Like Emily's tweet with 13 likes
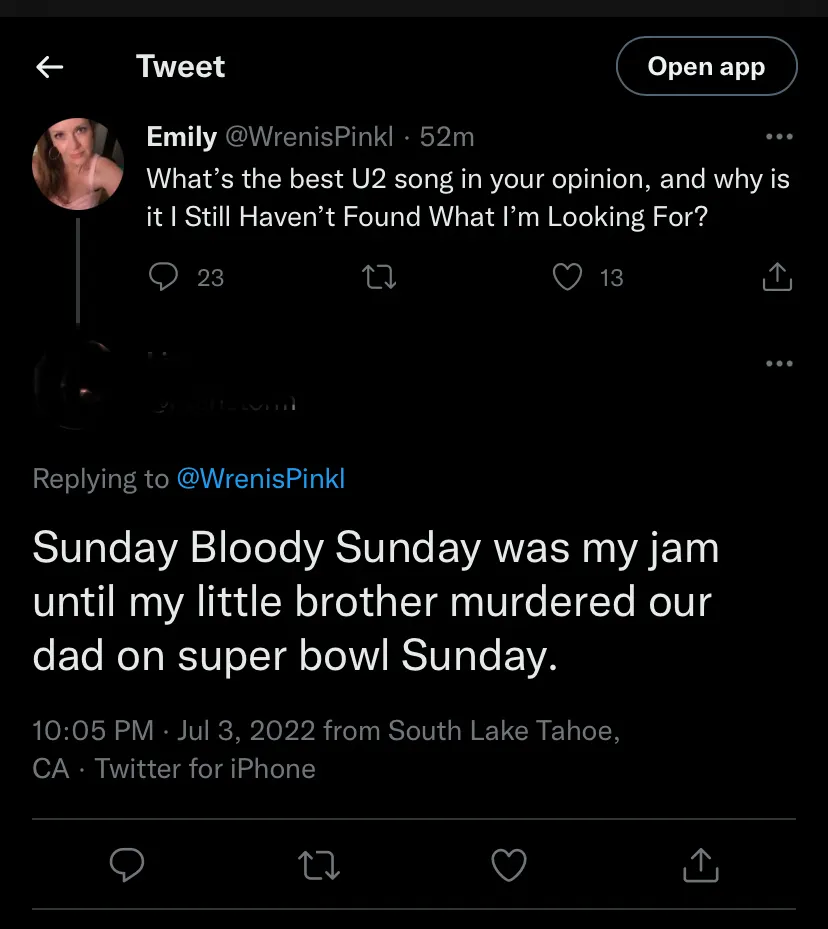The width and height of the screenshot is (828, 929). point(567,277)
